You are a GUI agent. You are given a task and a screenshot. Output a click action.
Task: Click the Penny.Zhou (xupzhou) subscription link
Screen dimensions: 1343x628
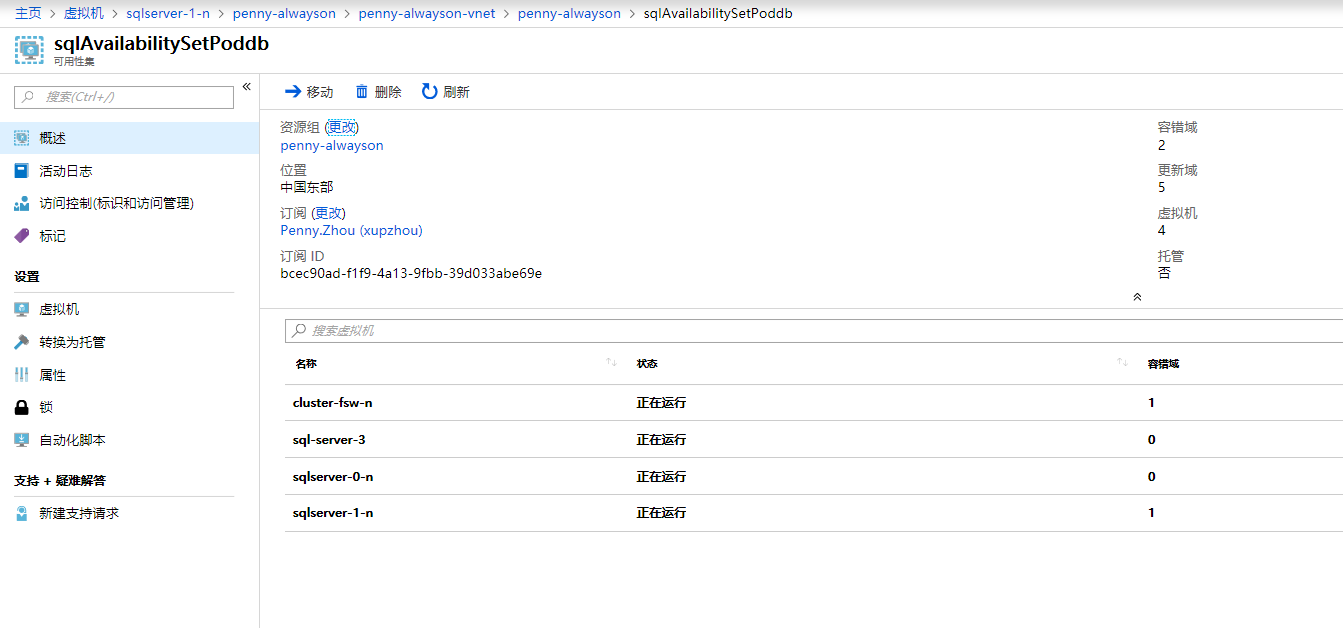pyautogui.click(x=351, y=231)
